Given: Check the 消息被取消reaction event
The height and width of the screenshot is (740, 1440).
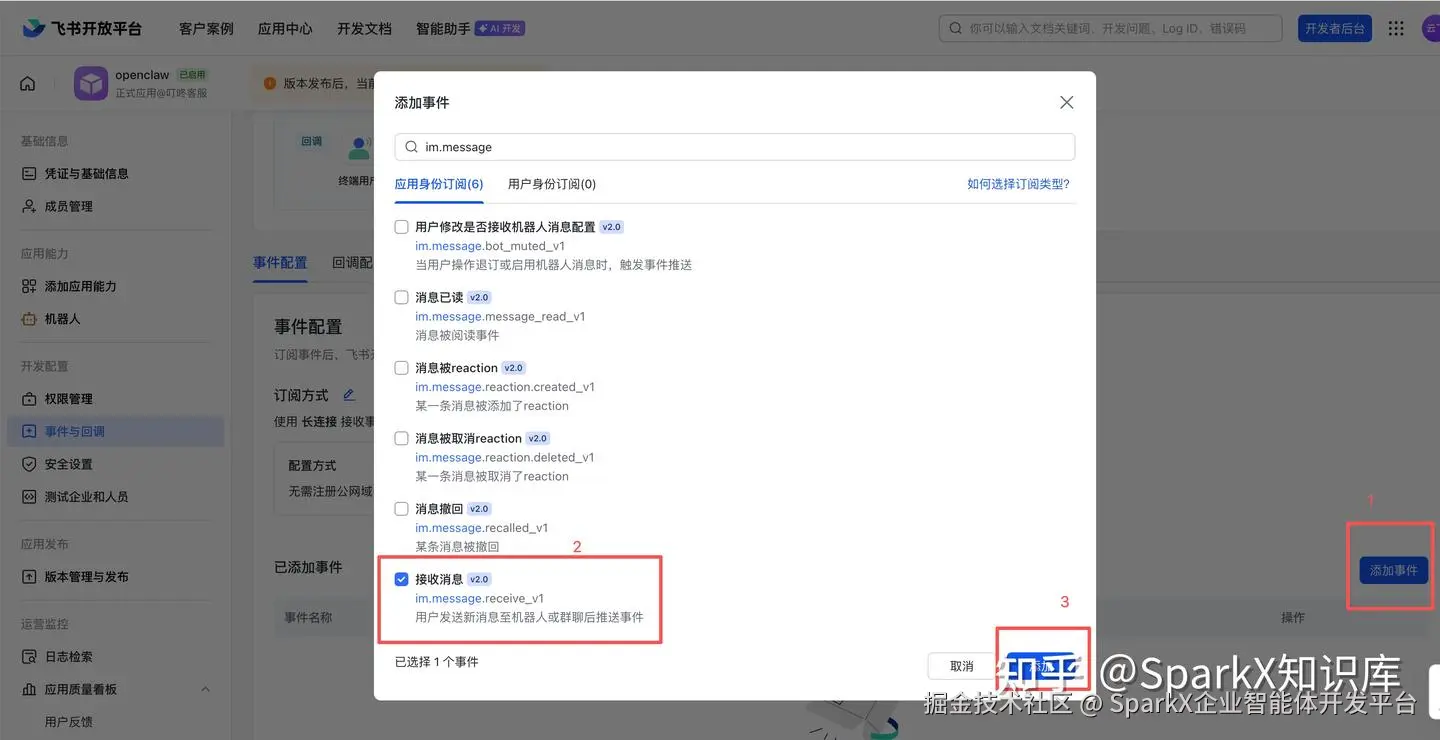Looking at the screenshot, I should (x=402, y=438).
